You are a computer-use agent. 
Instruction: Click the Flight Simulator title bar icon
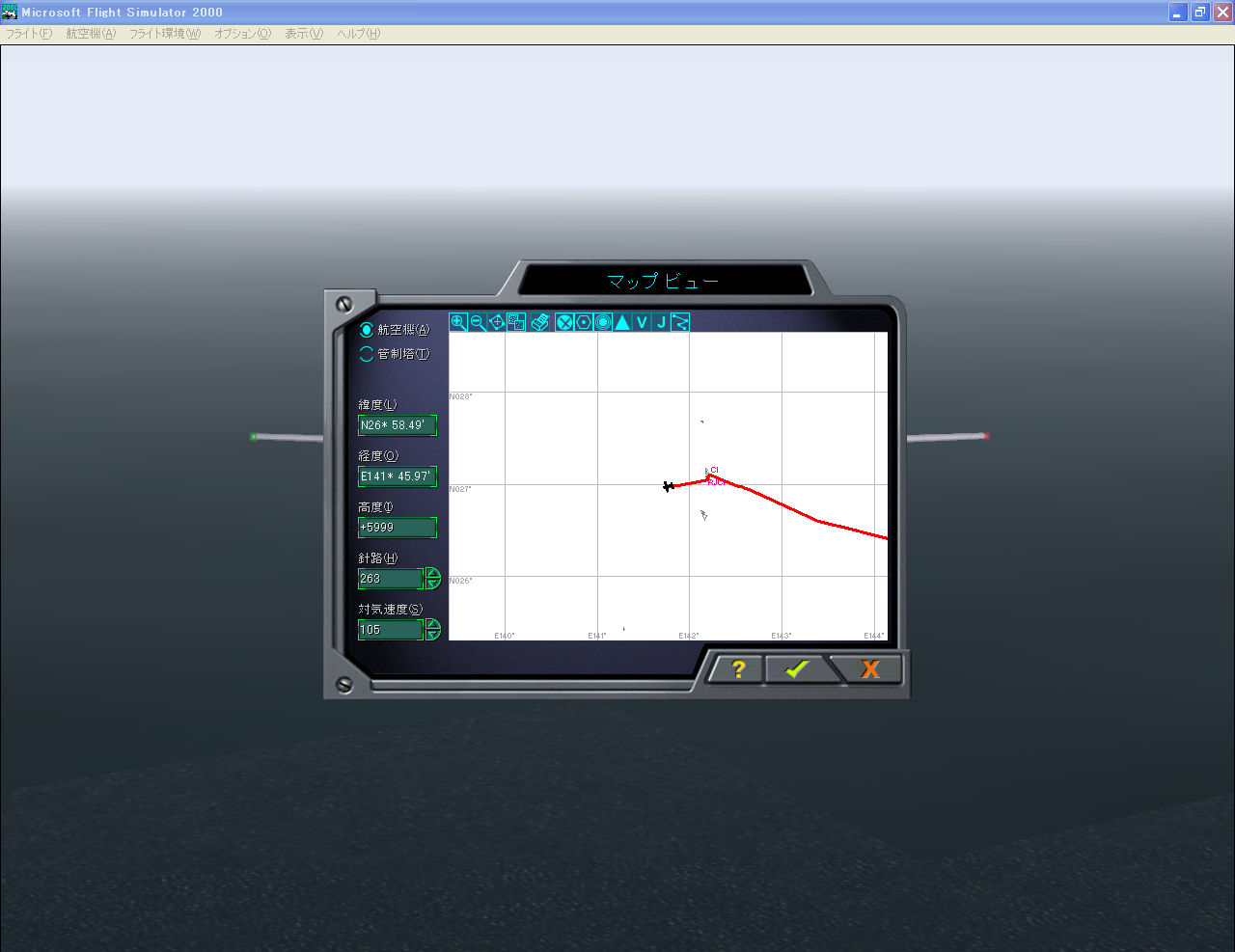click(x=10, y=12)
